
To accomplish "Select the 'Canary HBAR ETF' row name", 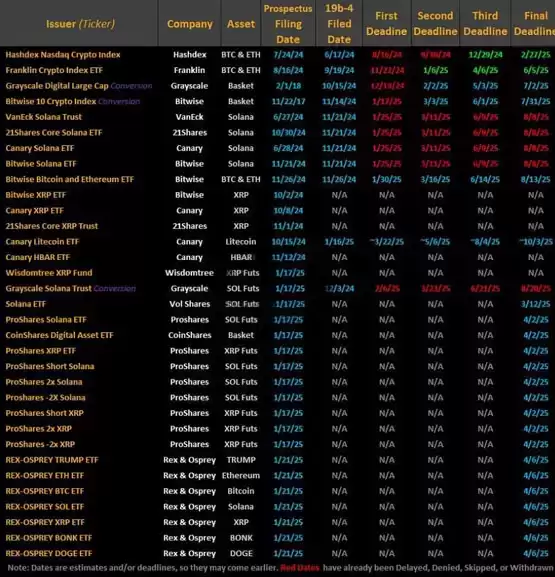I will pos(38,257).
